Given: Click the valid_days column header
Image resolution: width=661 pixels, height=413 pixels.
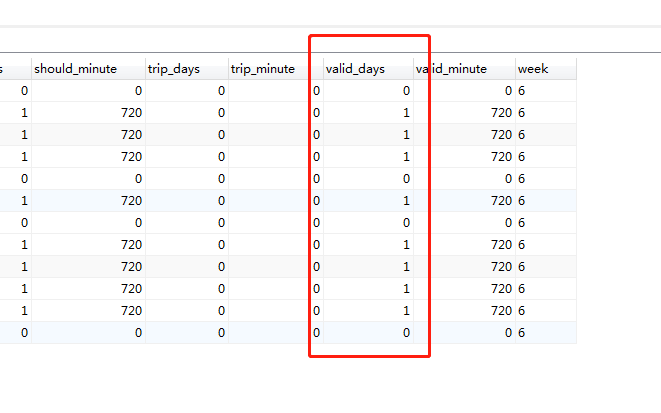Looking at the screenshot, I should click(368, 69).
